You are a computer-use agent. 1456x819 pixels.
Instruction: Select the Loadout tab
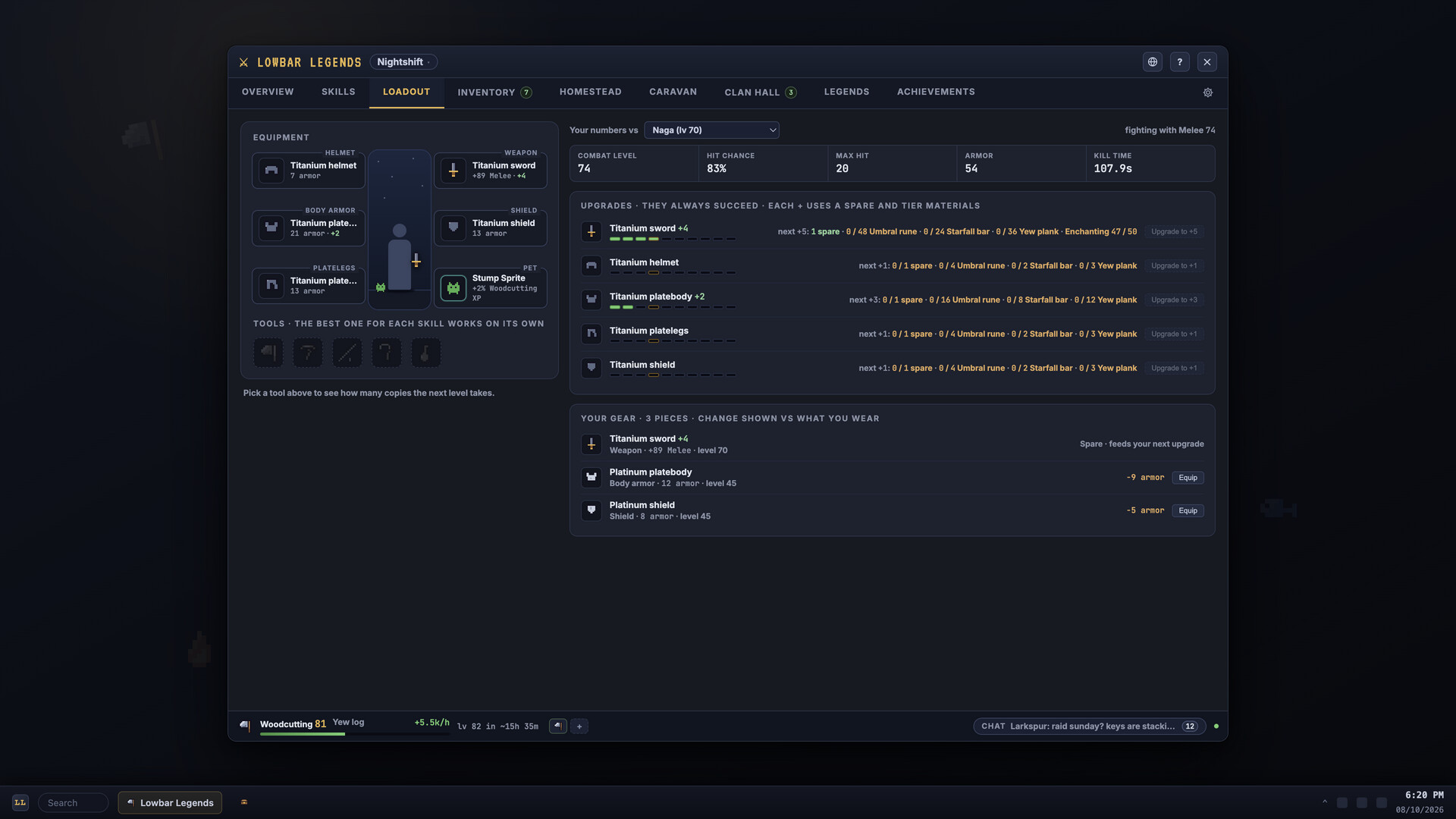coord(406,92)
